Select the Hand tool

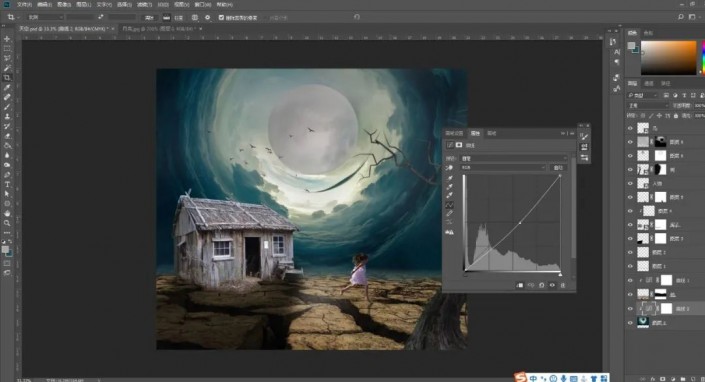click(x=7, y=213)
